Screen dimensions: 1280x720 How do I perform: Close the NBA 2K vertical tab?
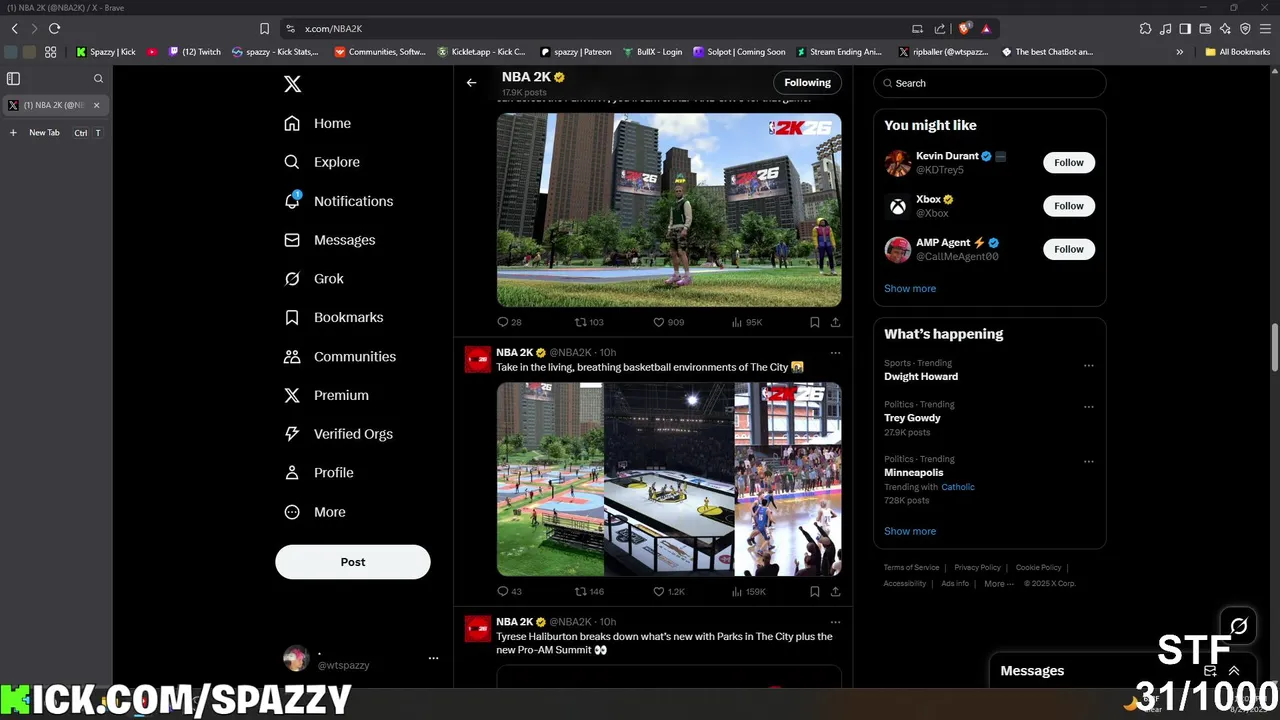[97, 105]
